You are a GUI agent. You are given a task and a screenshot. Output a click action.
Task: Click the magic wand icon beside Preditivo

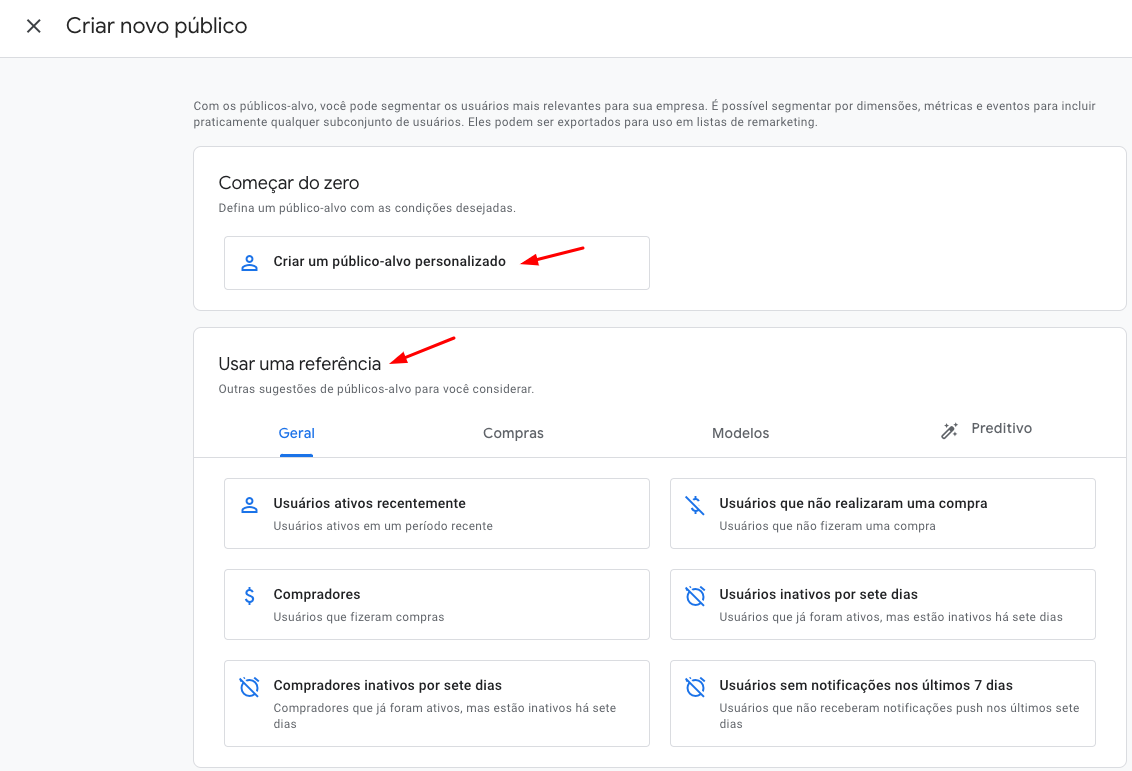coord(949,430)
